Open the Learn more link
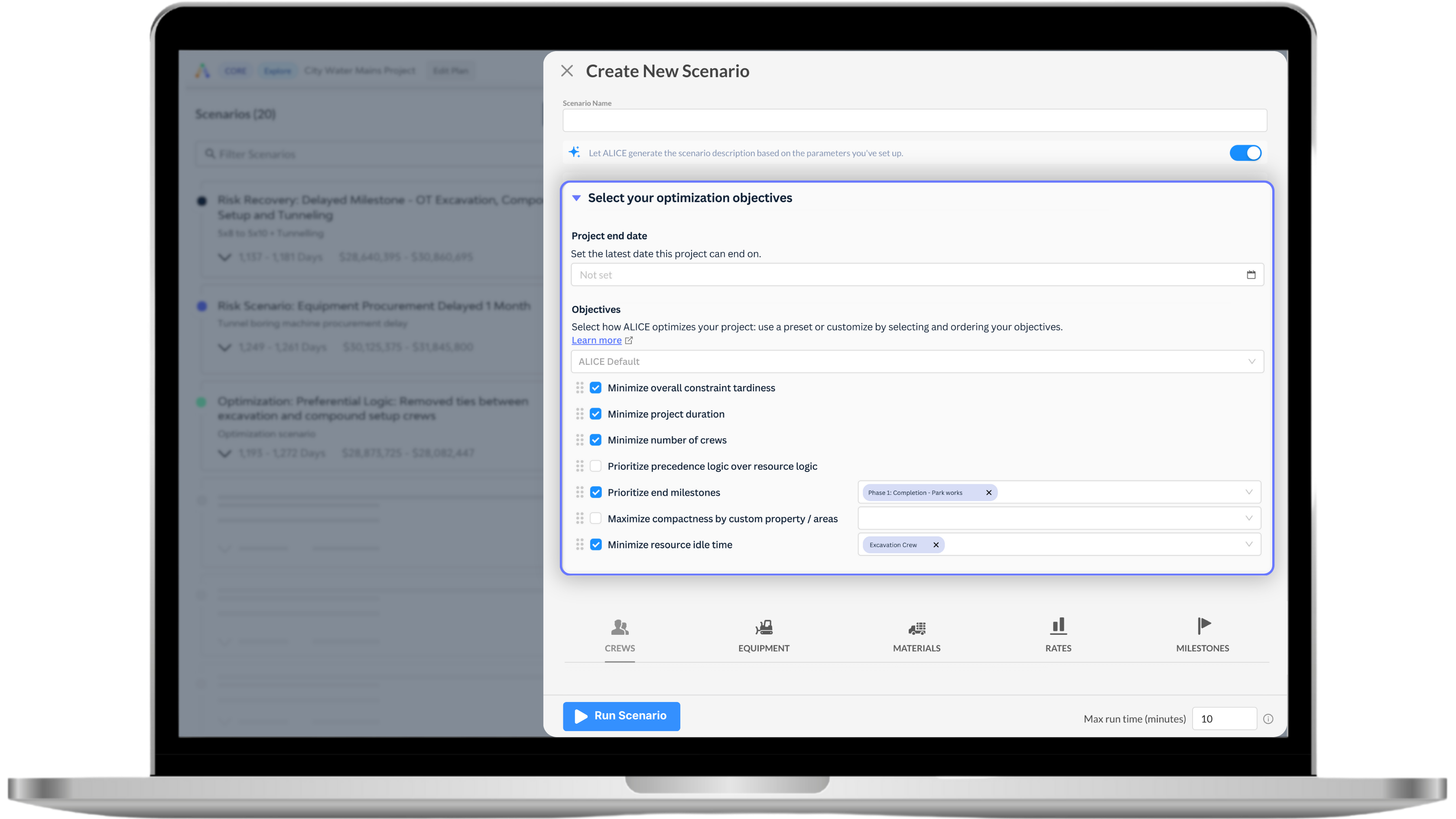Screen dimensions: 1456x819 [596, 340]
